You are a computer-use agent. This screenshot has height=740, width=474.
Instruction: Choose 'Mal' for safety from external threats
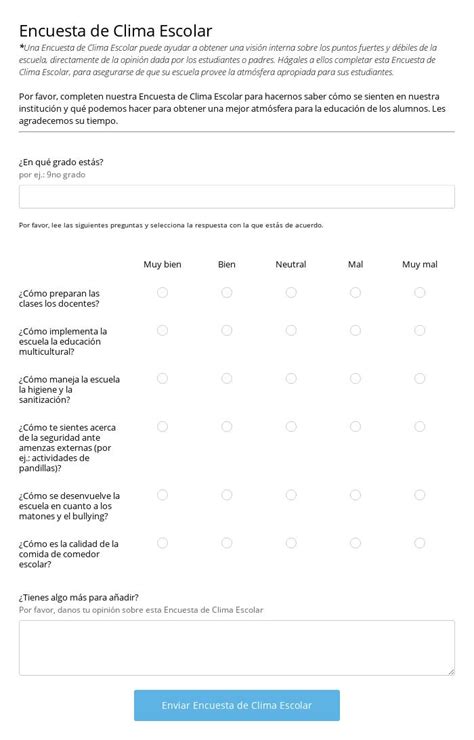point(356,427)
